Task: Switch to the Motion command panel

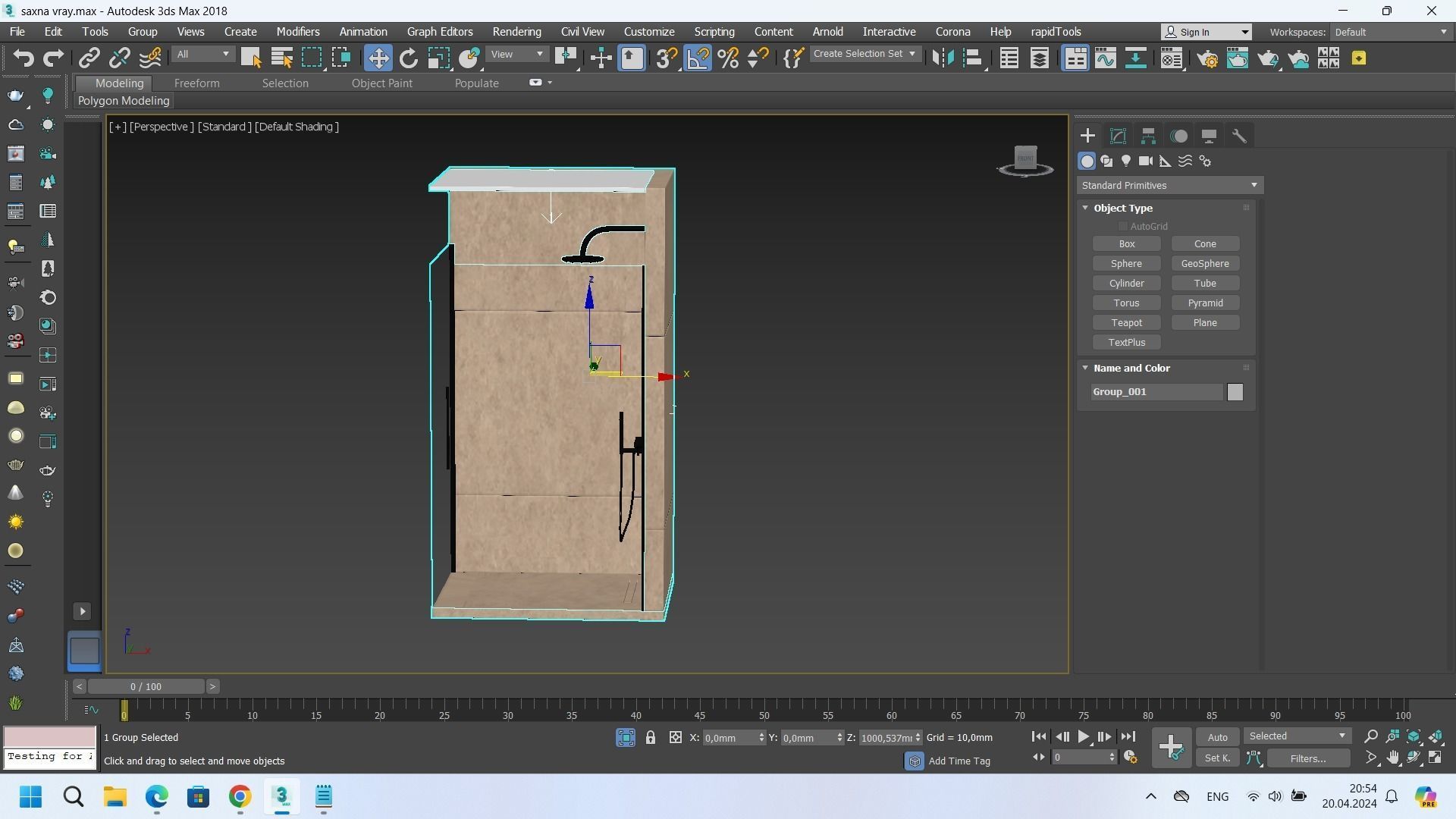Action: (1179, 136)
